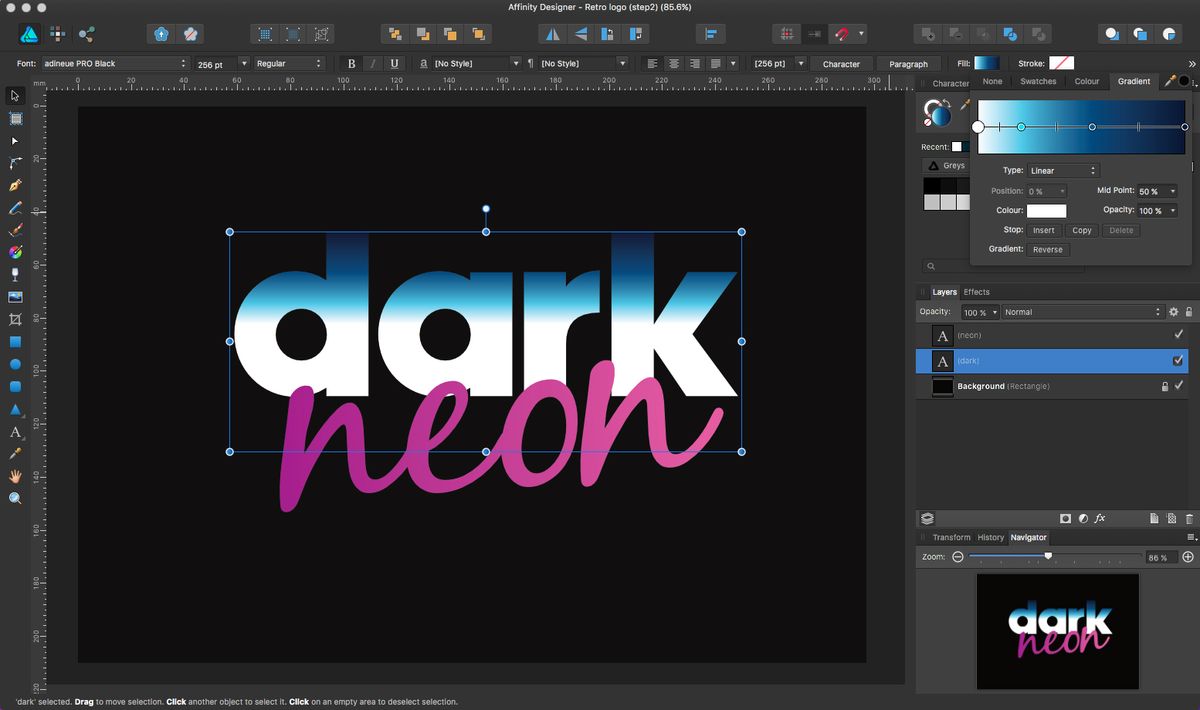Toggle visibility of Background layer
This screenshot has height=710, width=1200.
point(1178,387)
